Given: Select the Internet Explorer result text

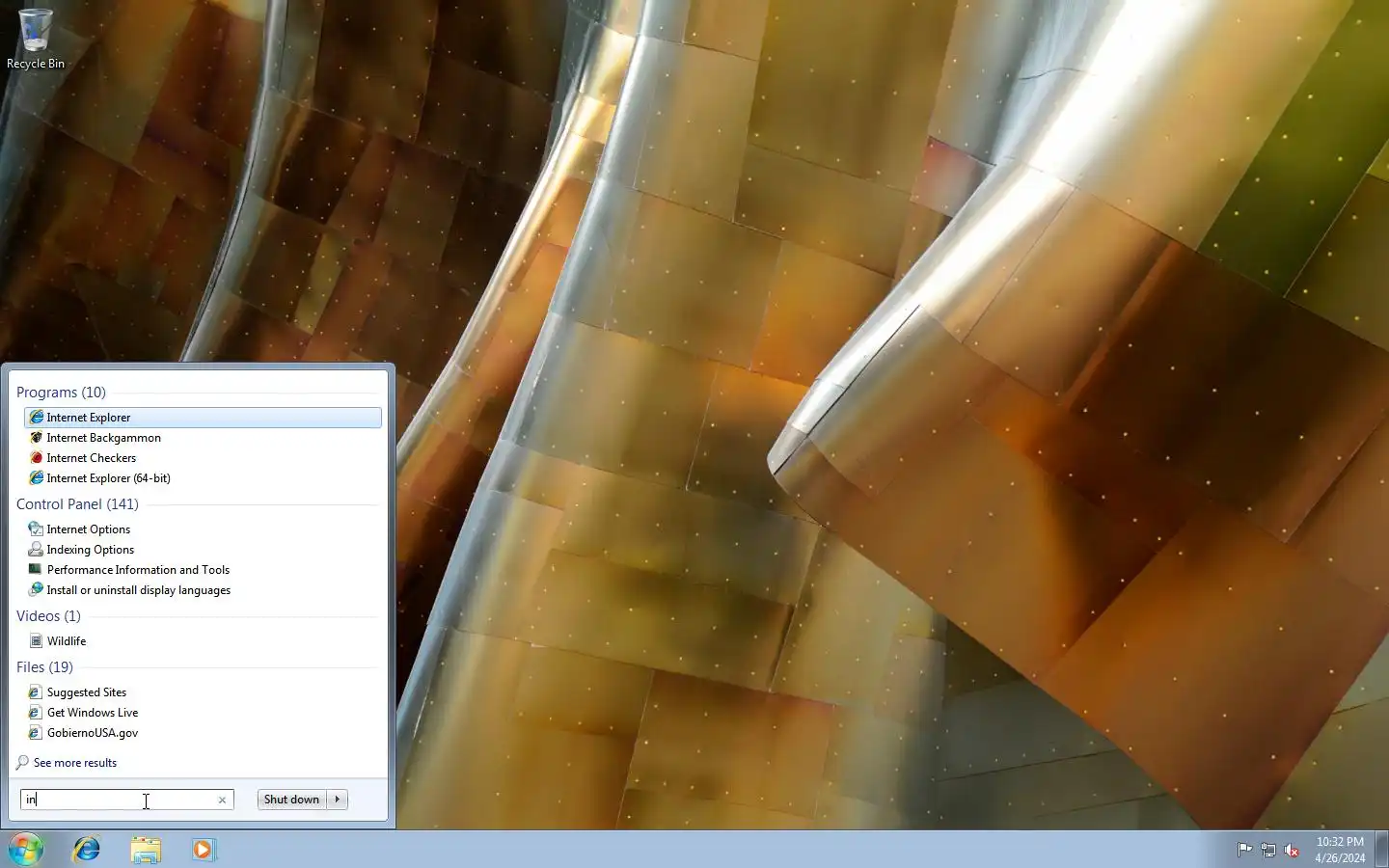Looking at the screenshot, I should [x=89, y=418].
